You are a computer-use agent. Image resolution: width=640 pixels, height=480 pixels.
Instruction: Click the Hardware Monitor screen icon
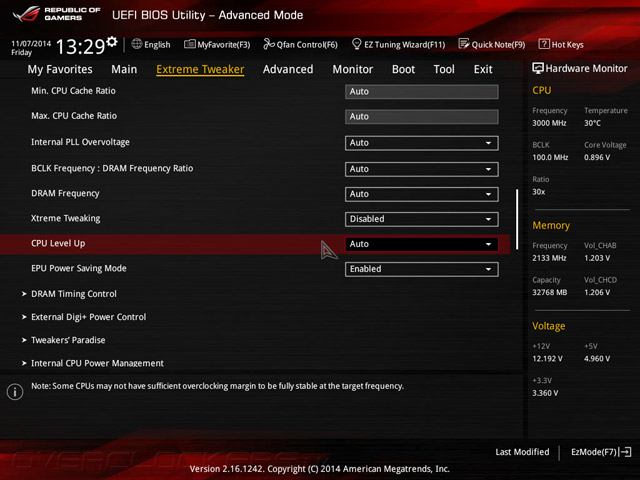click(x=538, y=68)
